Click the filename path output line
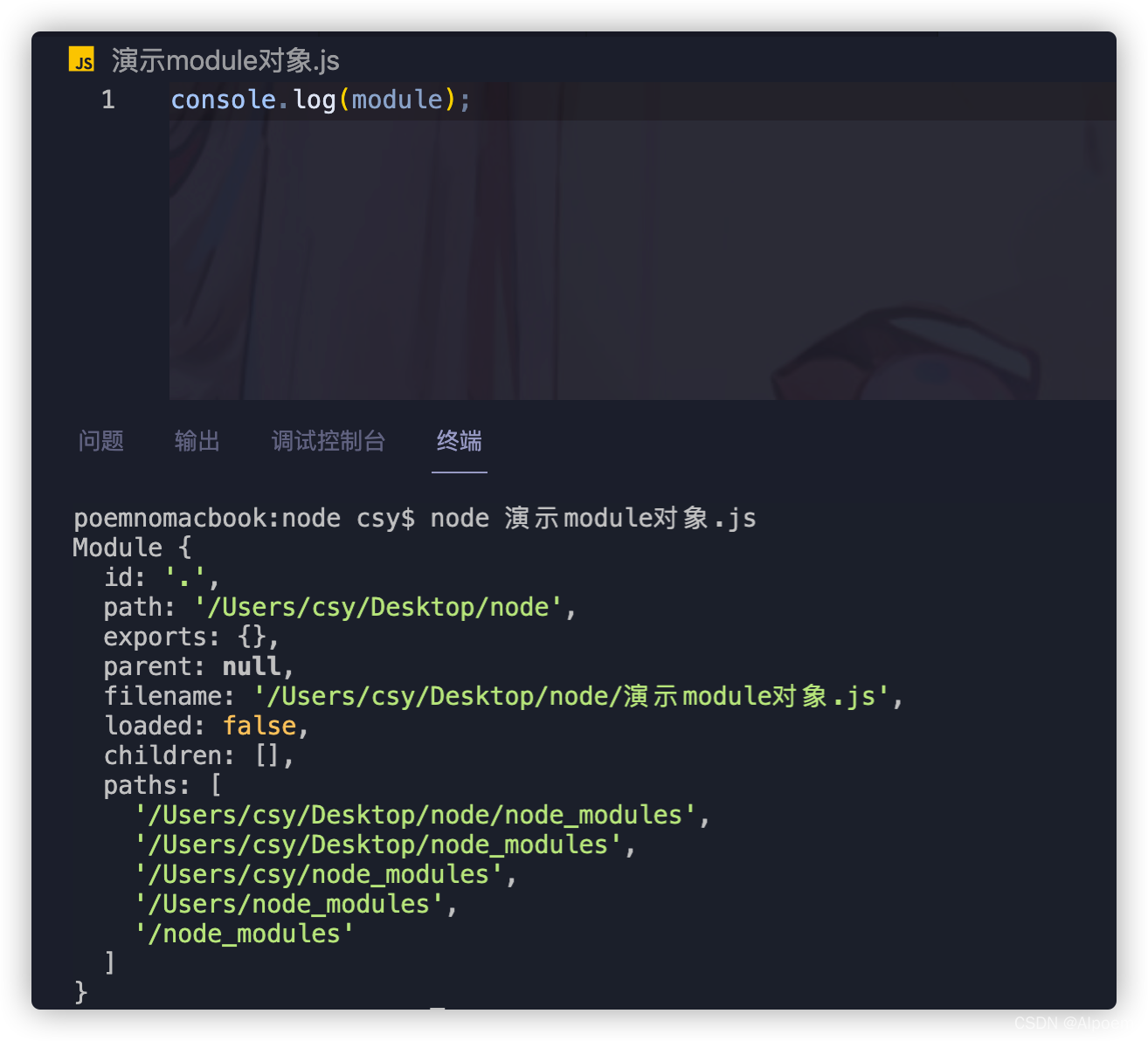The height and width of the screenshot is (1041, 1148). pyautogui.click(x=503, y=696)
